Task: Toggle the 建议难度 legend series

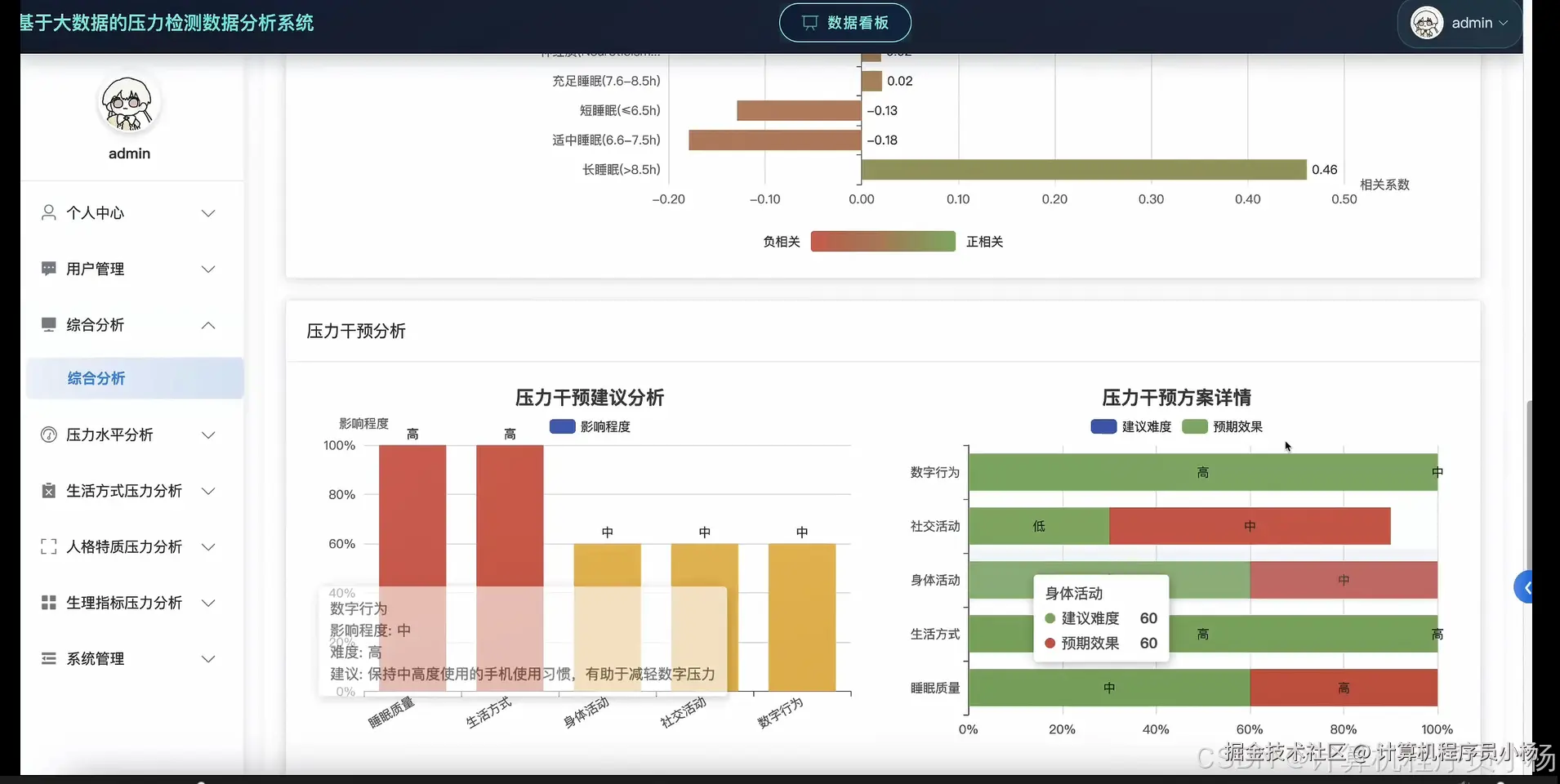Action: coord(1131,426)
